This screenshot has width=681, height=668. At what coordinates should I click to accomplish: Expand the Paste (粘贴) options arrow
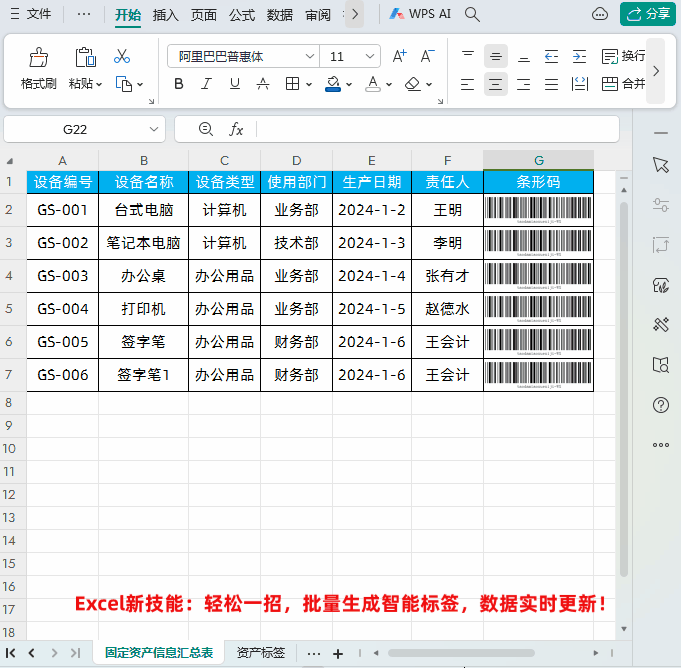[x=99, y=84]
